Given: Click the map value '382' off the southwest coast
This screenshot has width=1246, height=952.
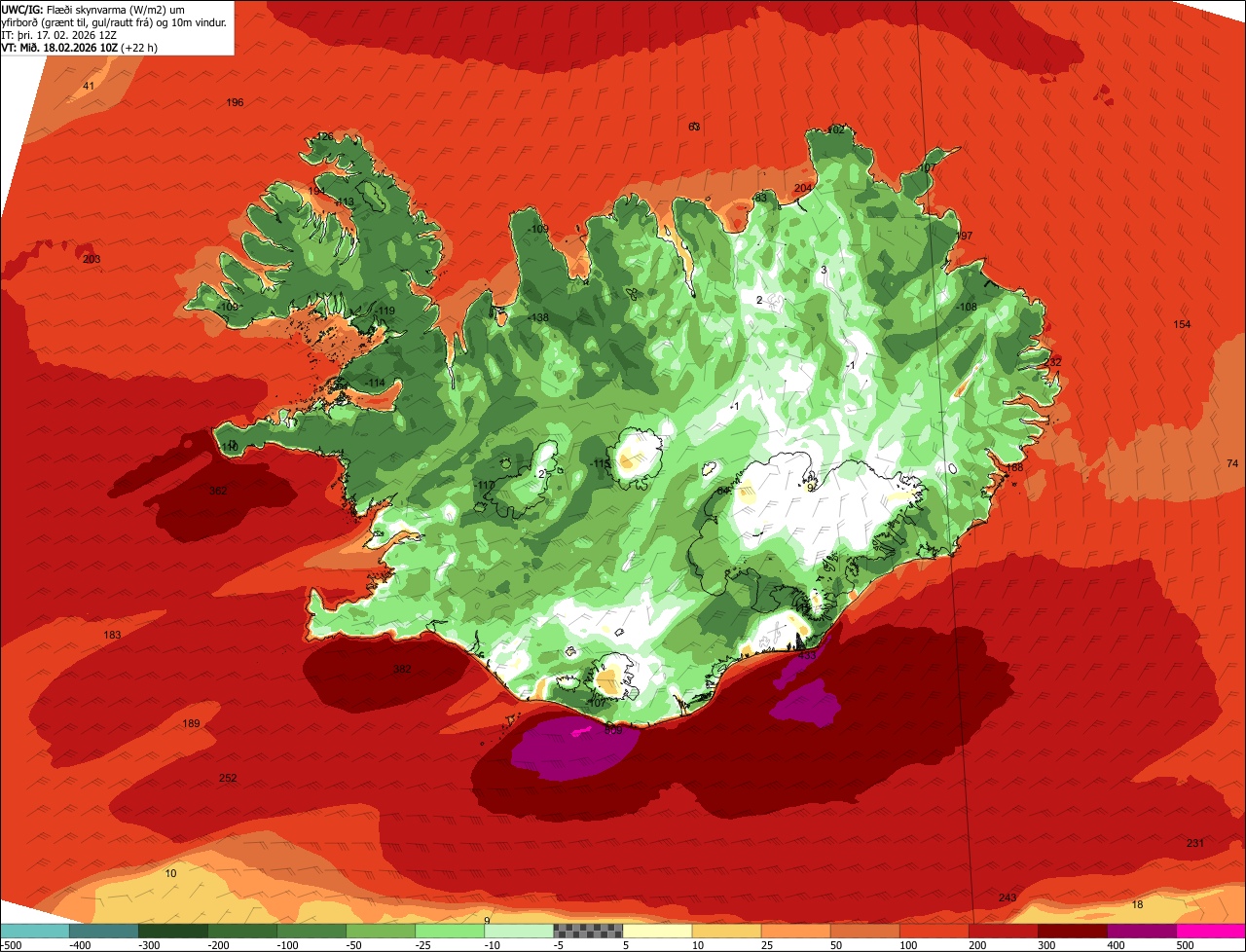Looking at the screenshot, I should [x=402, y=670].
